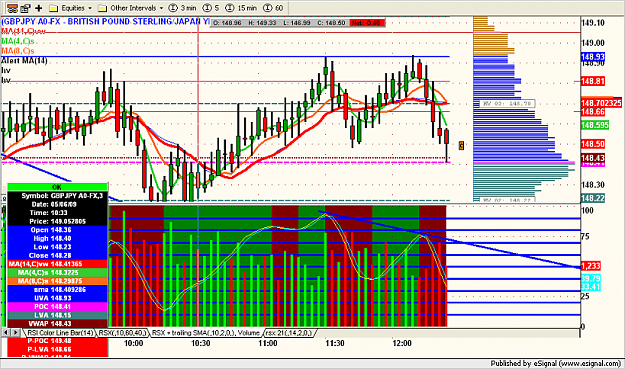The height and width of the screenshot is (369, 625).
Task: Click the Price: 149.052805 data row
Action: 57,221
